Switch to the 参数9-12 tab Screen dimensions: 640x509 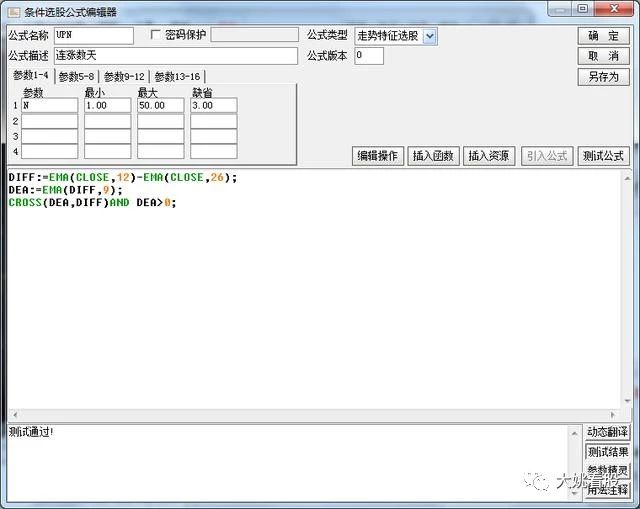124,76
